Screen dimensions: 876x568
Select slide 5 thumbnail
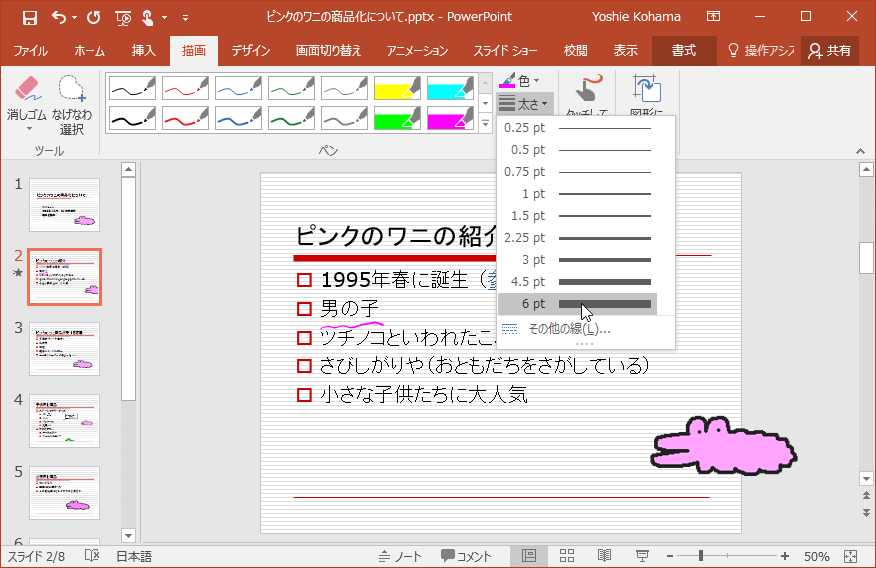[64, 493]
